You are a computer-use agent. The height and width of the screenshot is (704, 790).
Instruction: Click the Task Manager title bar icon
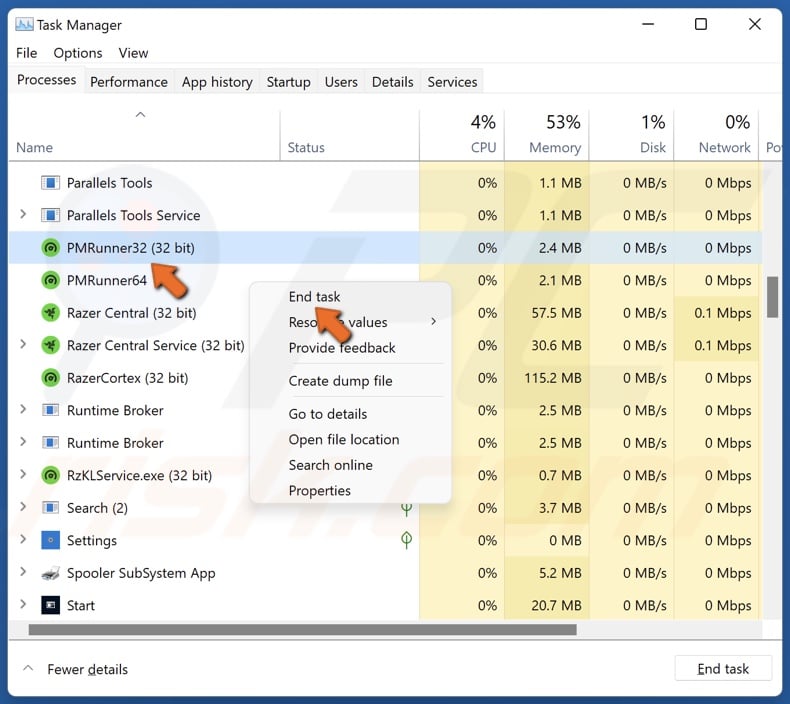click(24, 24)
